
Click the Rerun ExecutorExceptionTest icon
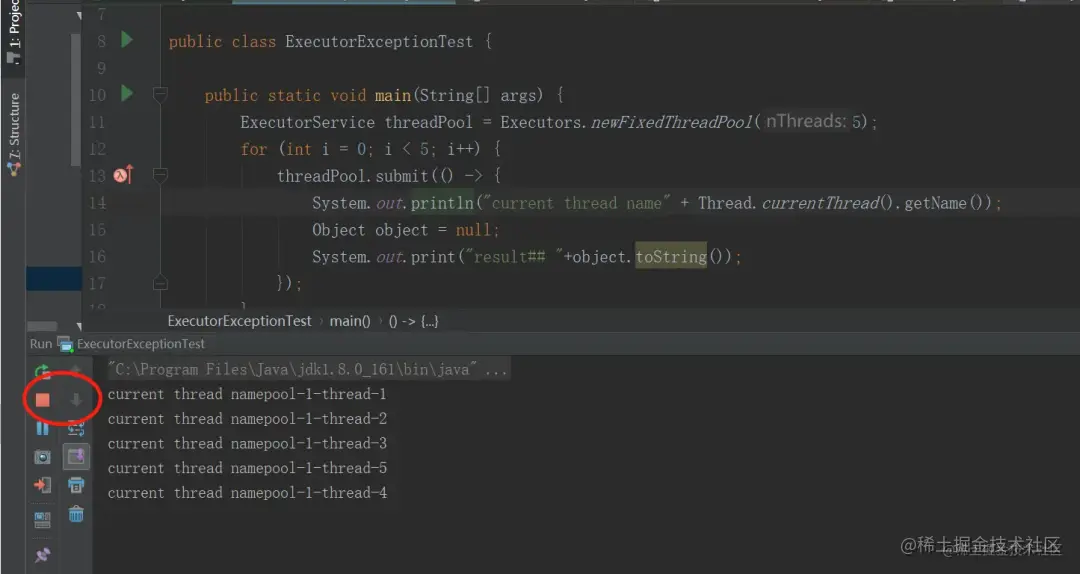click(43, 373)
